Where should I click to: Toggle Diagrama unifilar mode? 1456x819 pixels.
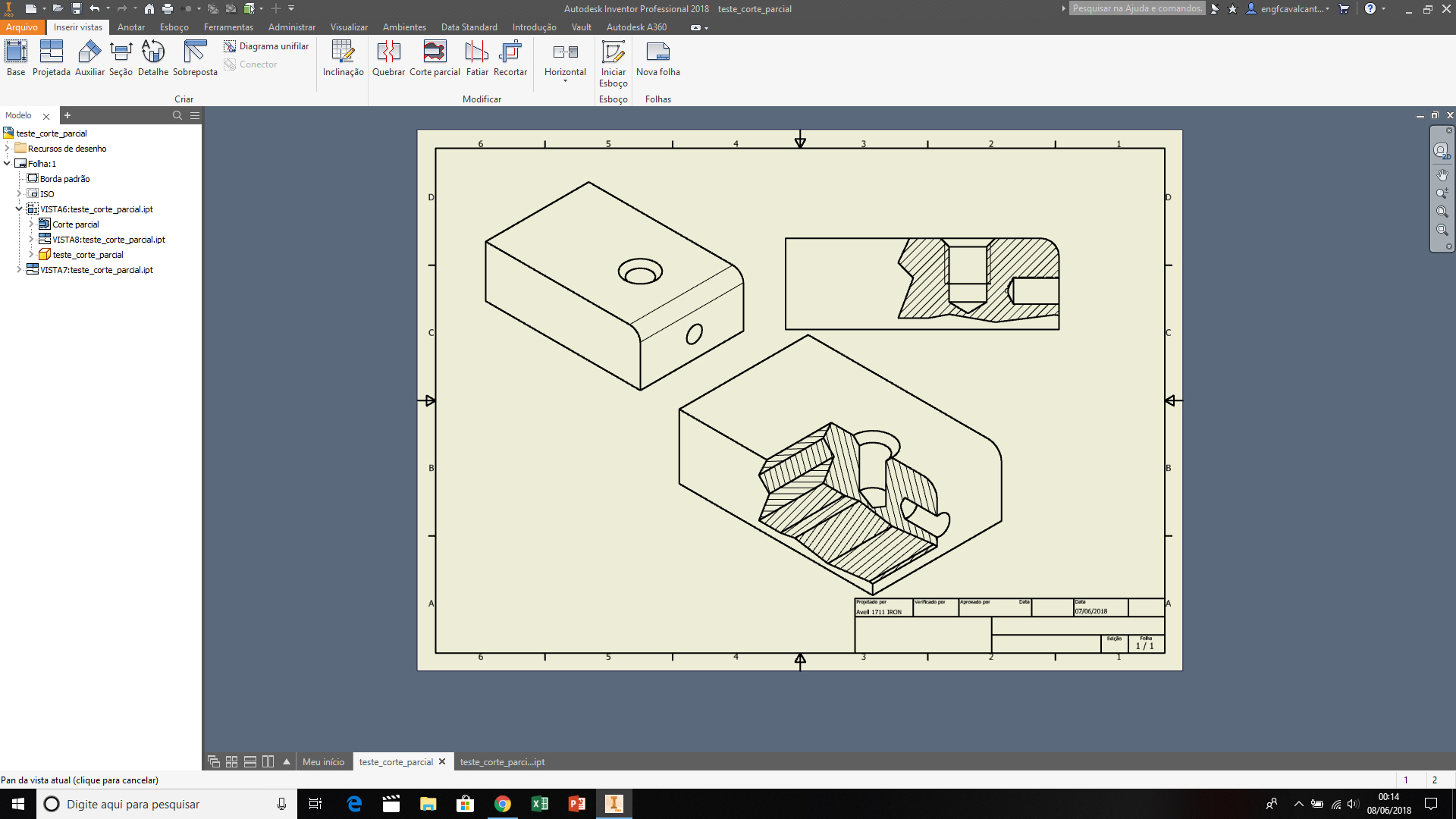pyautogui.click(x=266, y=45)
